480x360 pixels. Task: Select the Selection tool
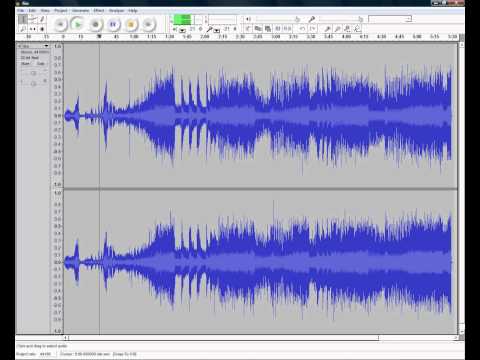tap(23, 20)
